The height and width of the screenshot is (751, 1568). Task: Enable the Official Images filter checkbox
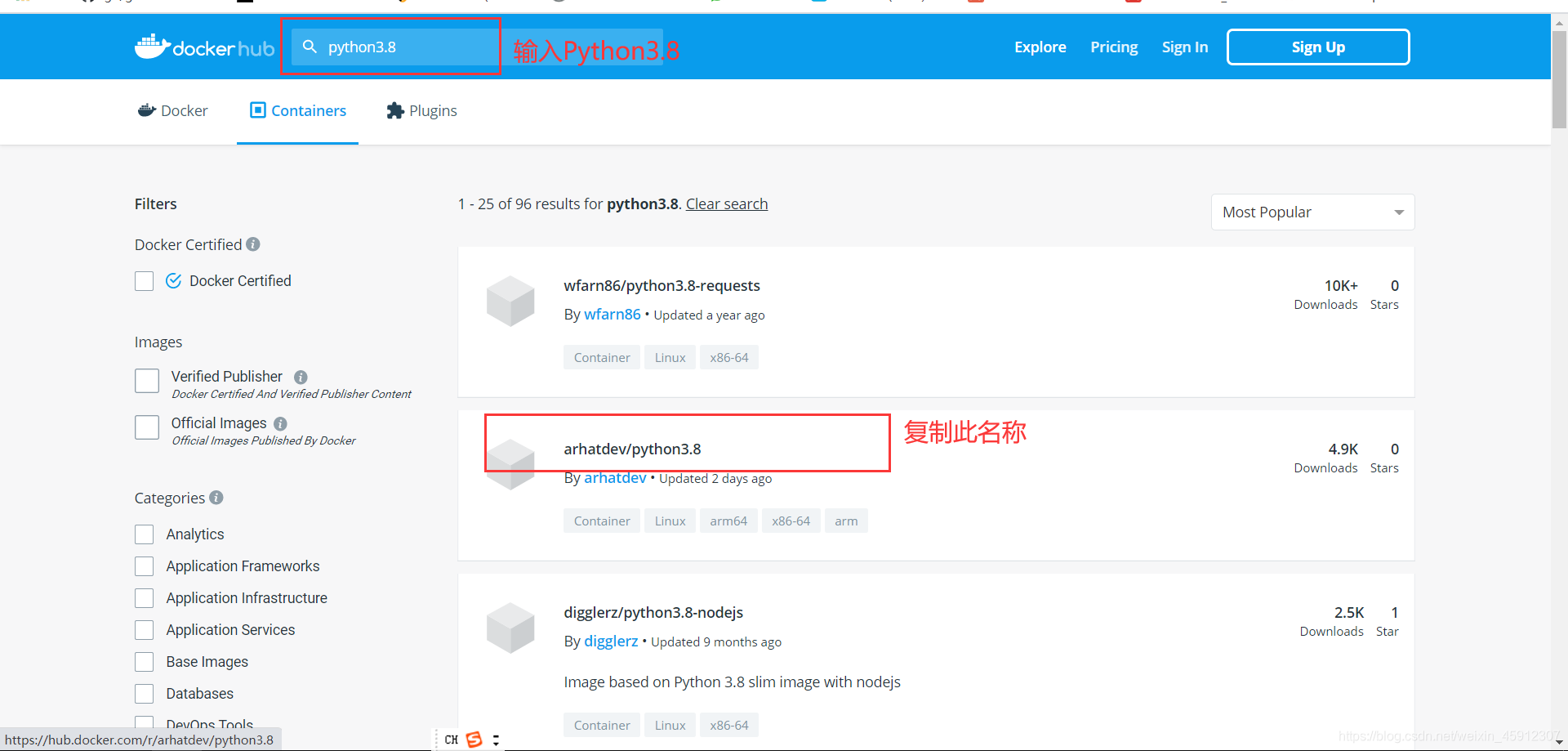pyautogui.click(x=147, y=427)
